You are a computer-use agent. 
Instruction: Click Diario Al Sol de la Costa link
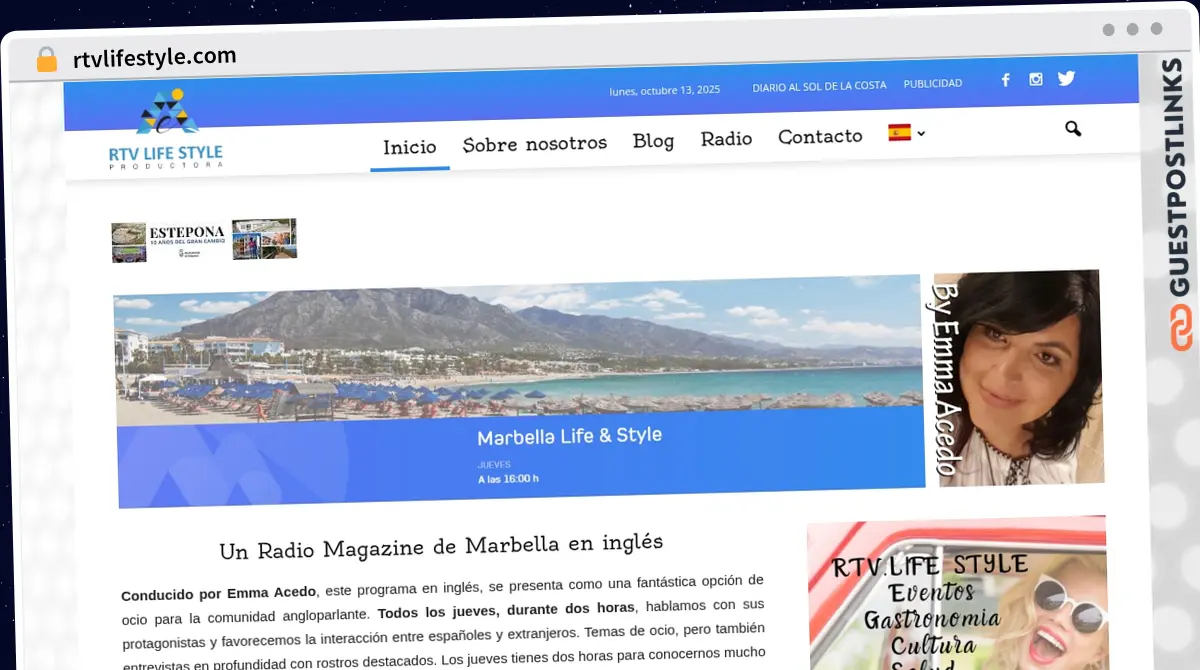click(x=819, y=86)
